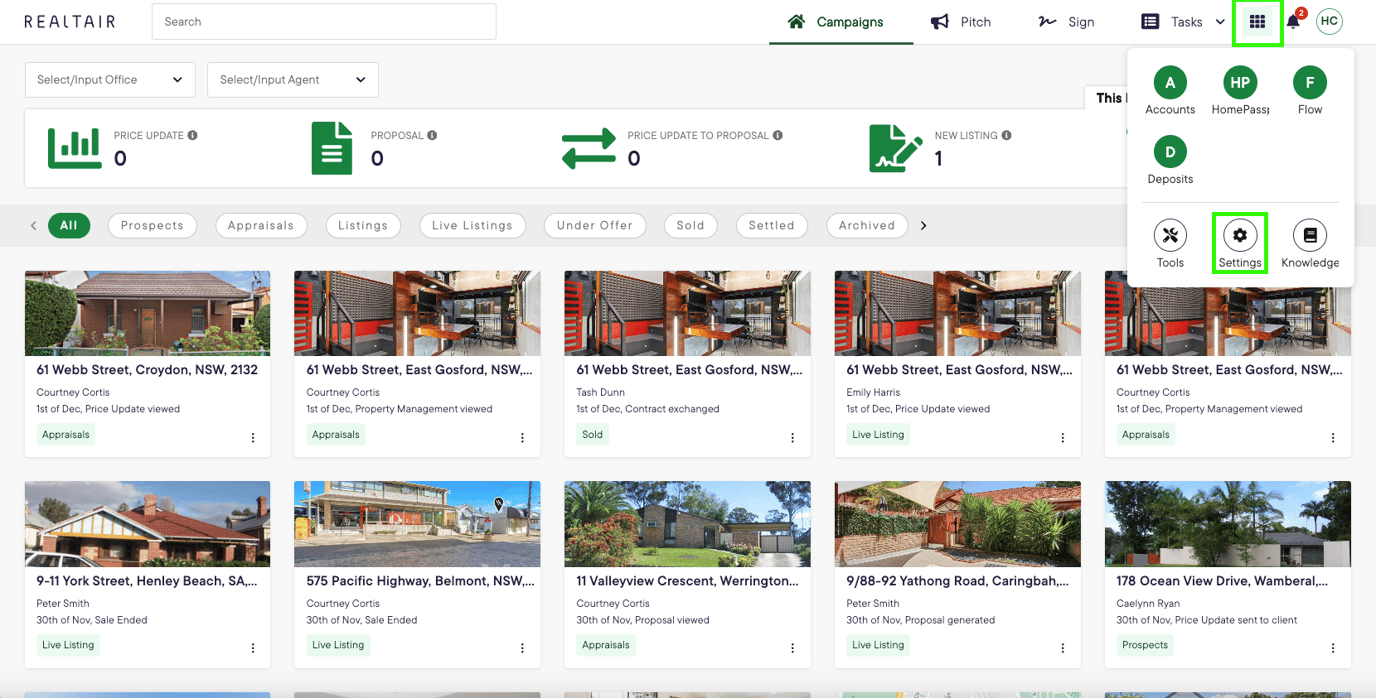The width and height of the screenshot is (1376, 698).
Task: Expand the Tasks menu chevron
Action: [x=1219, y=21]
